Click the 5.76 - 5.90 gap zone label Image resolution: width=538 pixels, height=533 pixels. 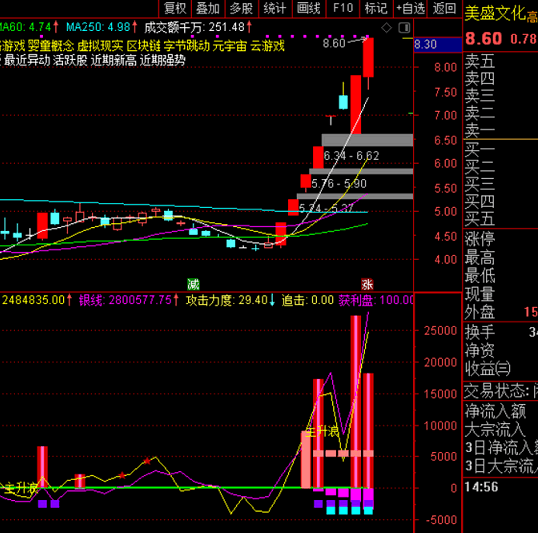tap(339, 184)
